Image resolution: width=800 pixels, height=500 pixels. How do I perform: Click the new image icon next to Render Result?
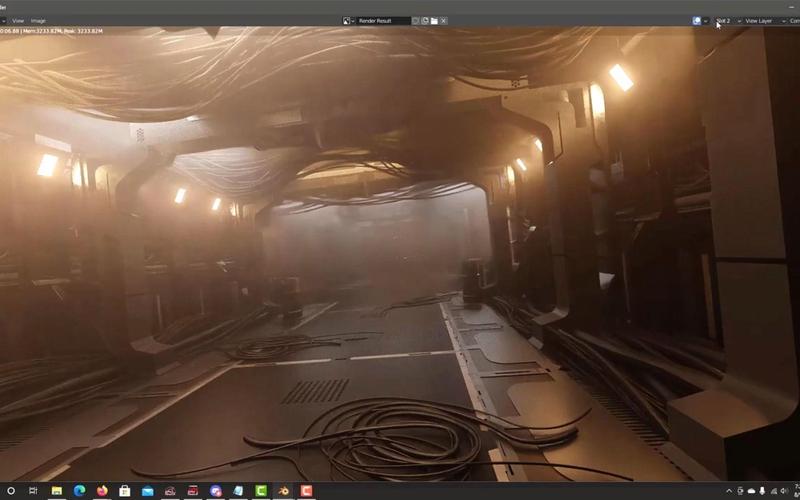pos(424,21)
